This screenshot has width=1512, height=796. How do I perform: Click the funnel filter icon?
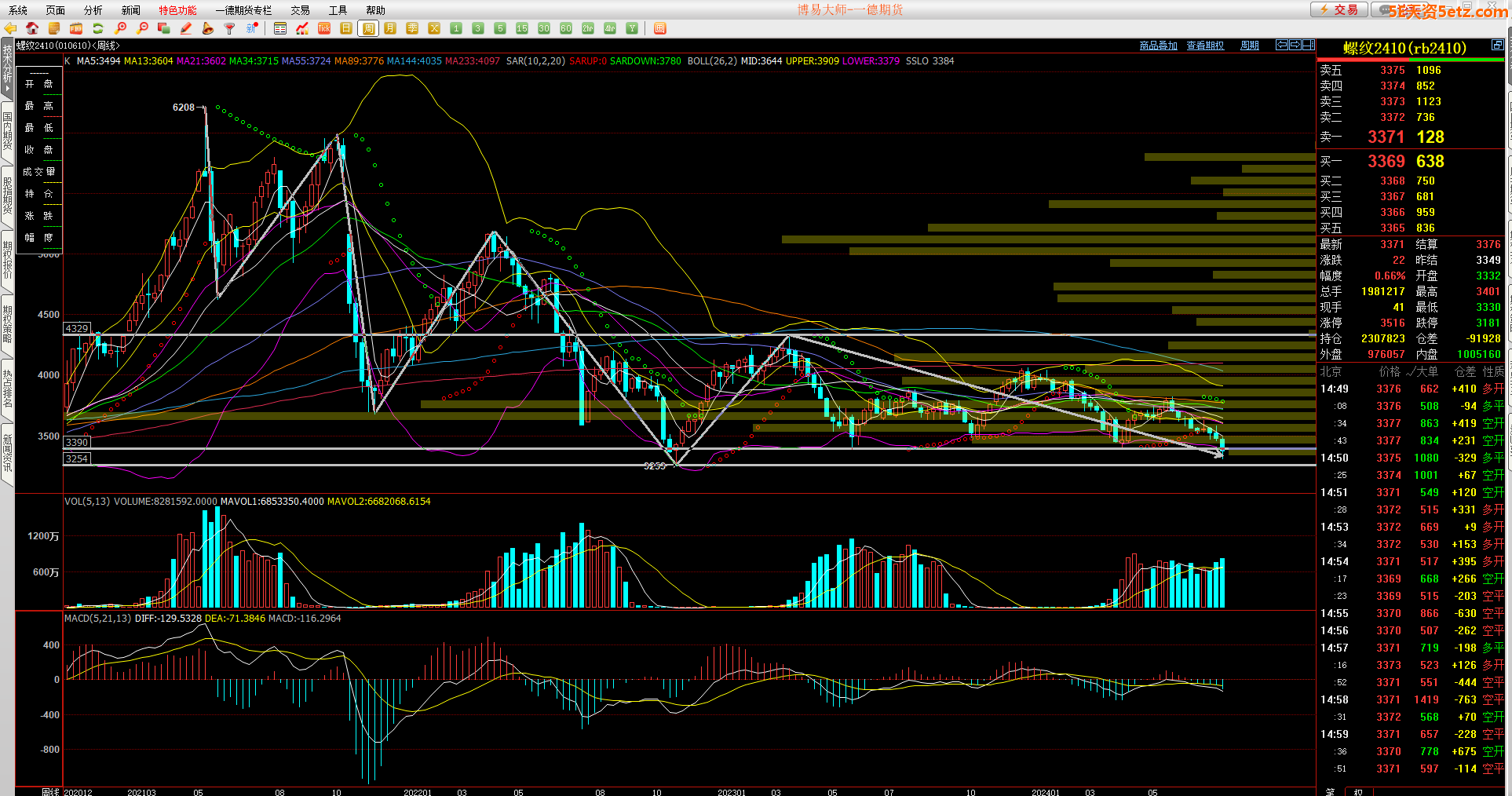click(230, 28)
